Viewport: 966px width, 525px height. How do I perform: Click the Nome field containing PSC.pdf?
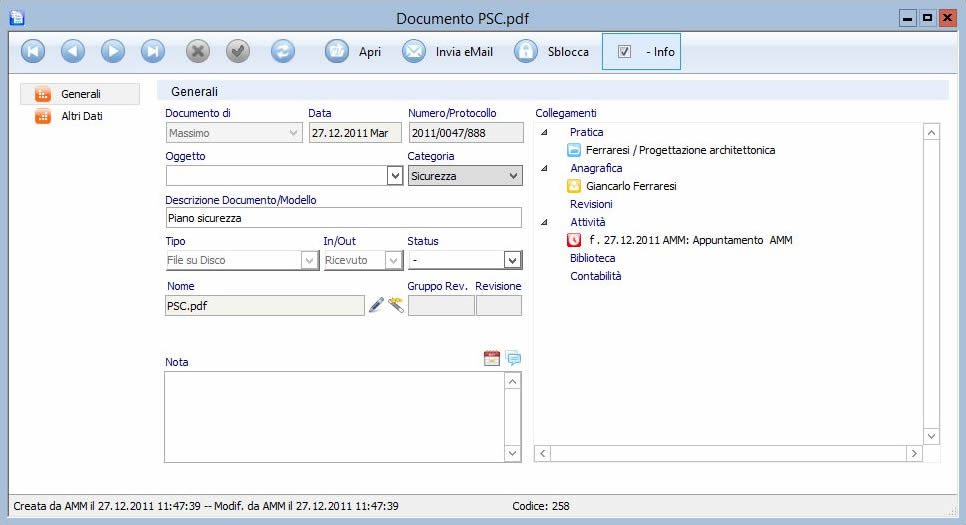(265, 306)
